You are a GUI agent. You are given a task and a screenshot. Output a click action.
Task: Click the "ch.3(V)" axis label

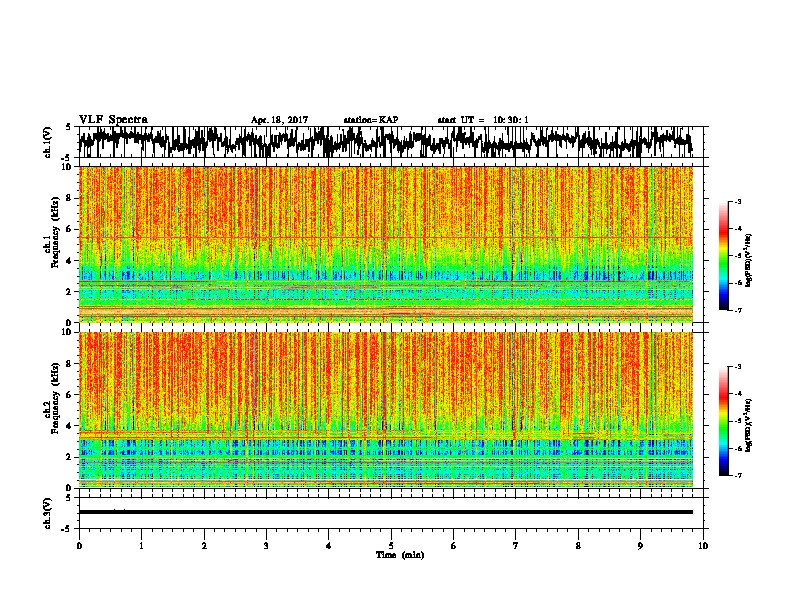[x=48, y=513]
